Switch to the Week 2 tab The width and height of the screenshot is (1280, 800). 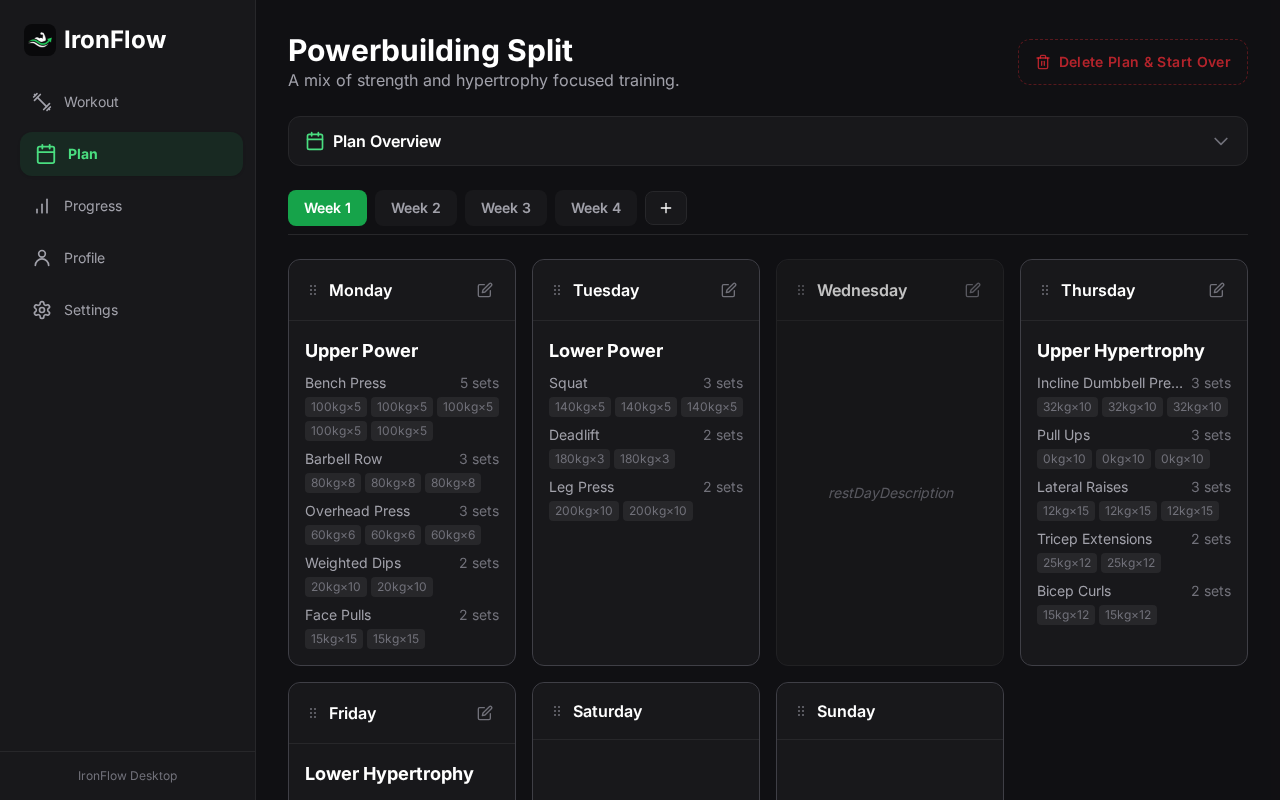tap(416, 208)
